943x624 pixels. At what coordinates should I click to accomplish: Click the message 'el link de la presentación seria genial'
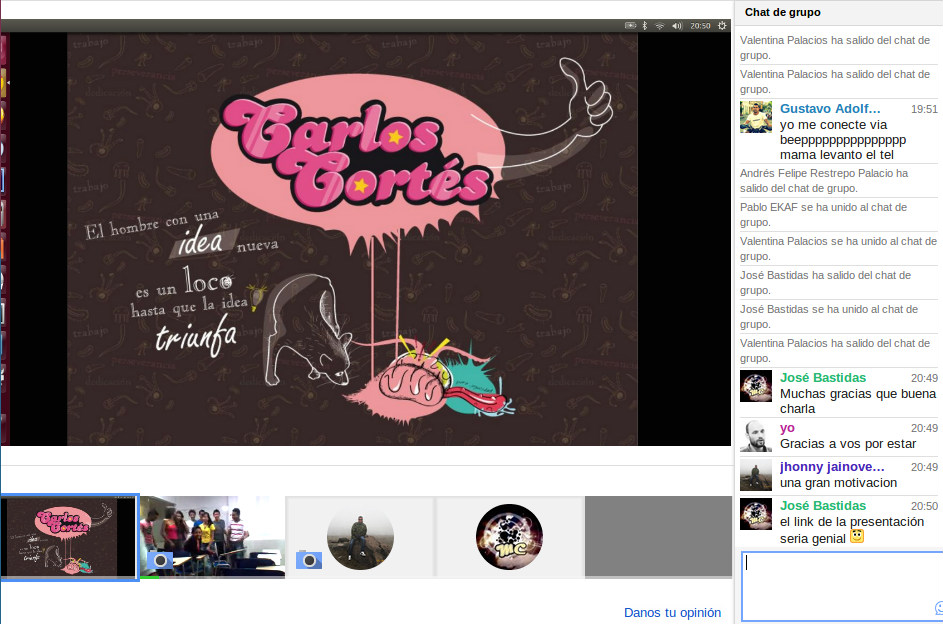pos(852,530)
